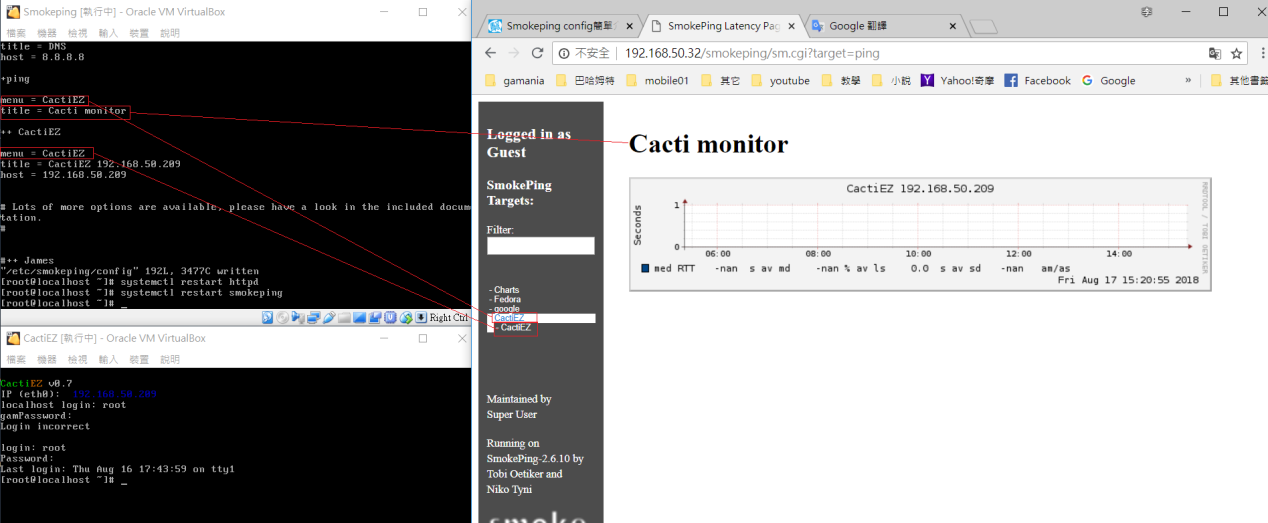Open 機器 menu in Smokeping VM window

47,33
